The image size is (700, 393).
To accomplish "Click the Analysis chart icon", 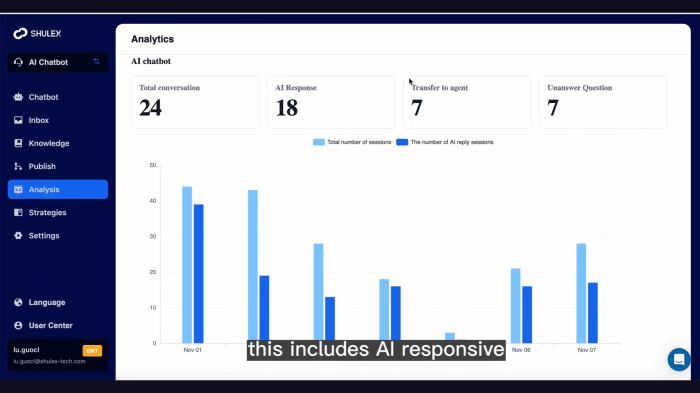I will click(x=18, y=189).
